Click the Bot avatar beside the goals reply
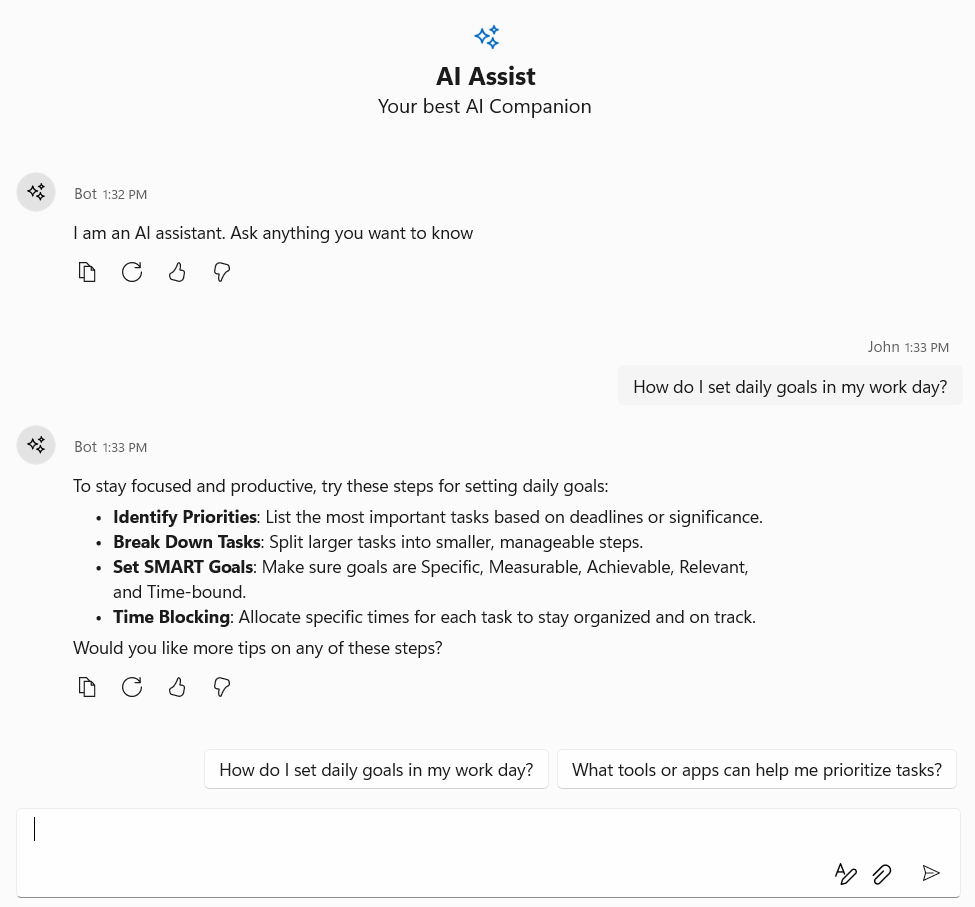The width and height of the screenshot is (975, 907). (x=36, y=445)
